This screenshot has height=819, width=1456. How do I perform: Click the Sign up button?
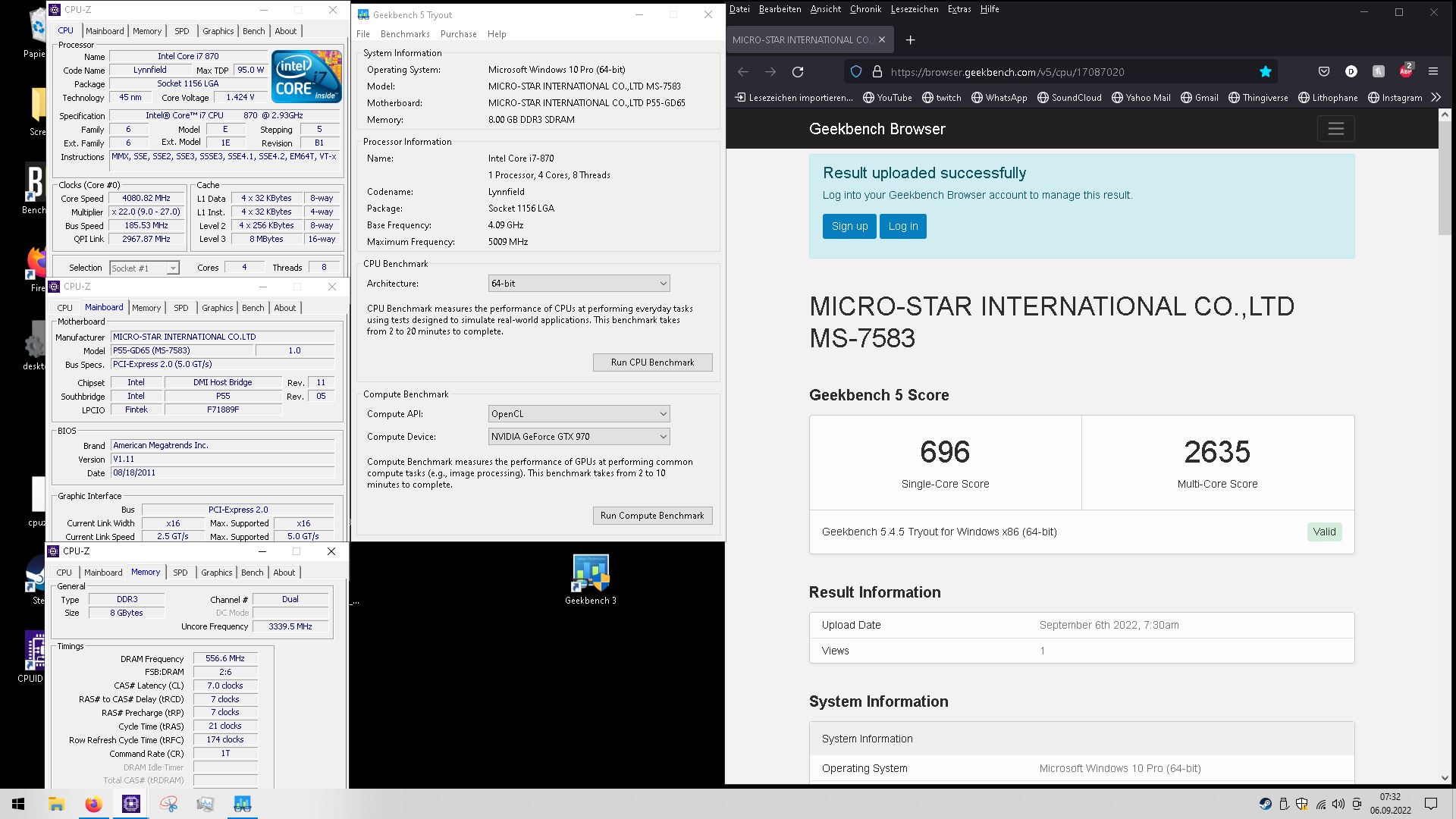pyautogui.click(x=849, y=226)
